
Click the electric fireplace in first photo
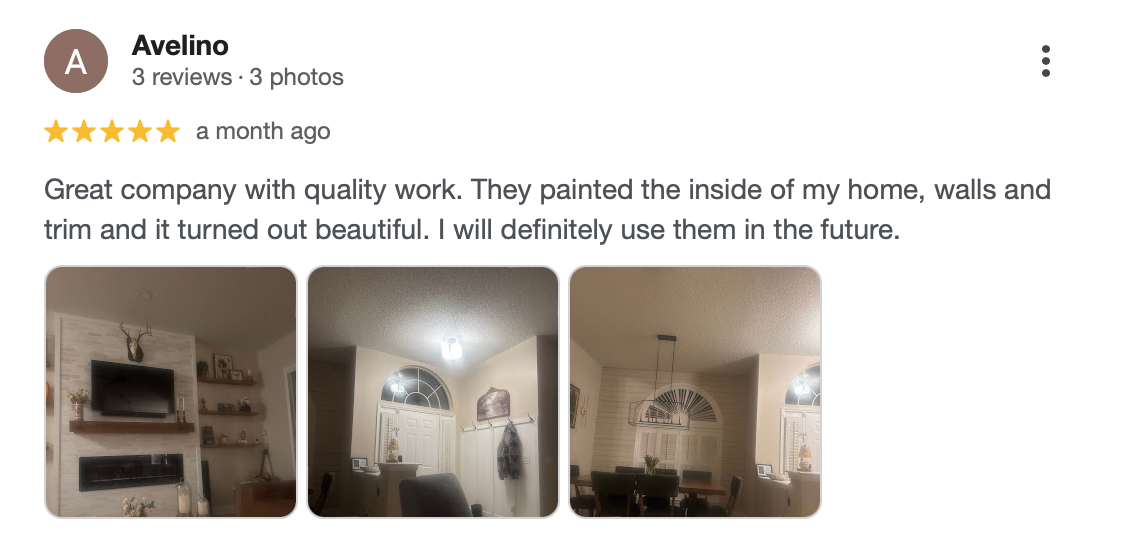coord(131,472)
